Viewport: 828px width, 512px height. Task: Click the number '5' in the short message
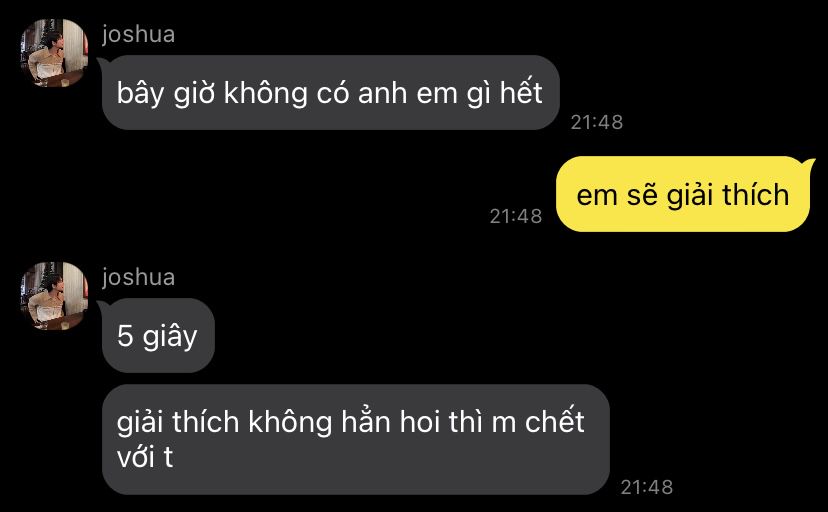coord(125,336)
